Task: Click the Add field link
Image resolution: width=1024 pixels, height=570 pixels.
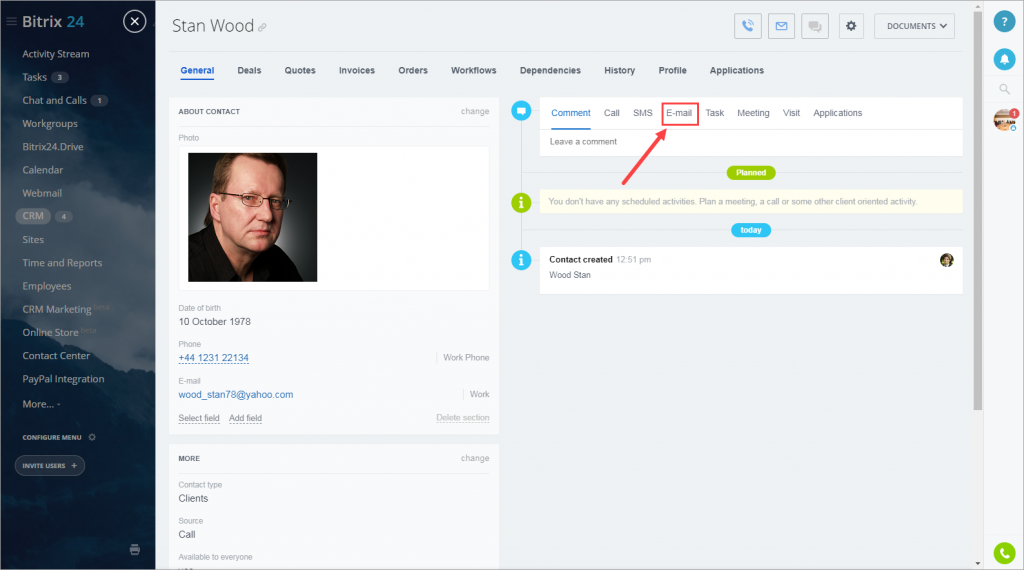Action: tap(246, 418)
